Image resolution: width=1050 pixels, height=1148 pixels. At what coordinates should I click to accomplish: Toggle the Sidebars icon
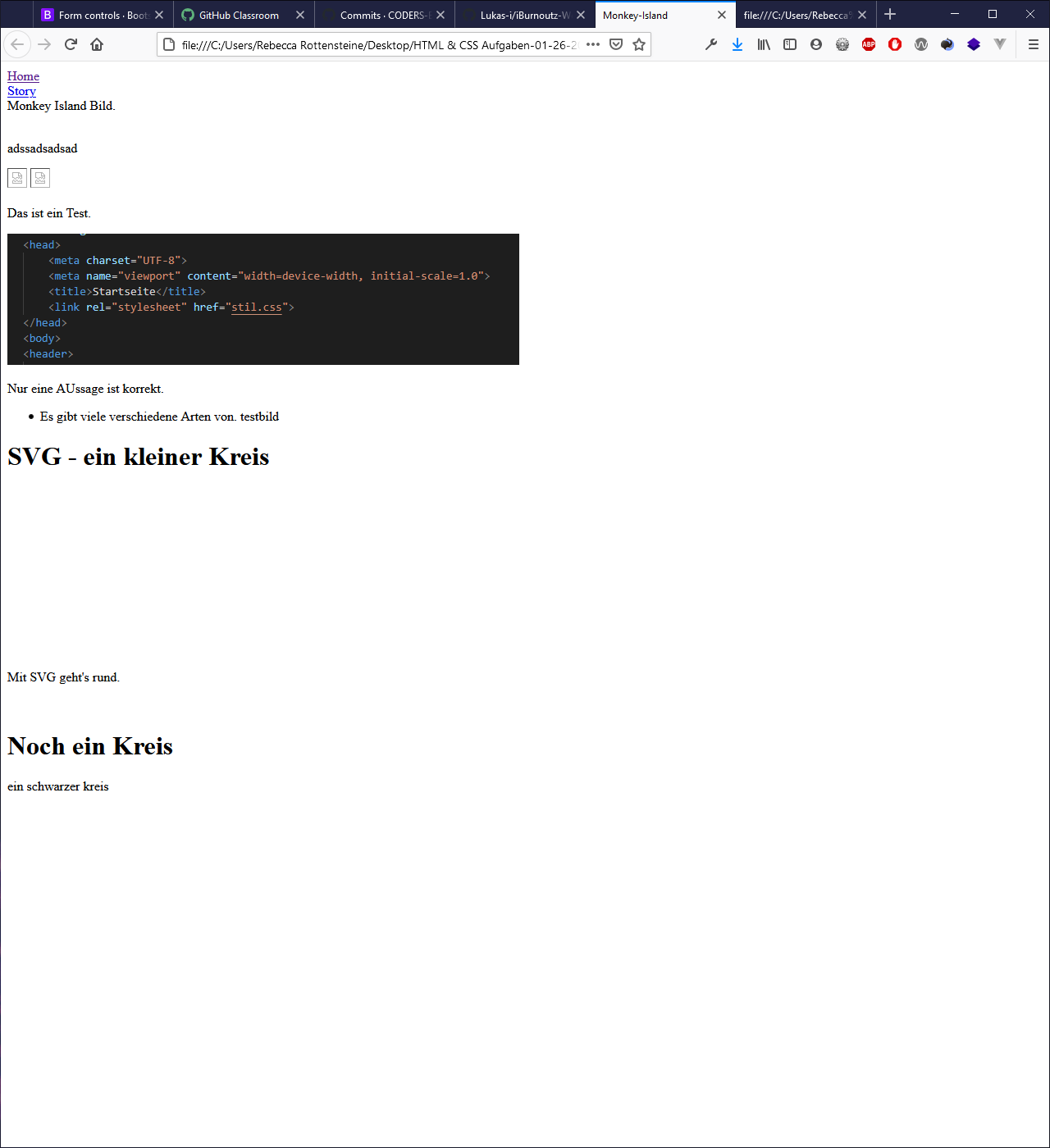(x=790, y=44)
